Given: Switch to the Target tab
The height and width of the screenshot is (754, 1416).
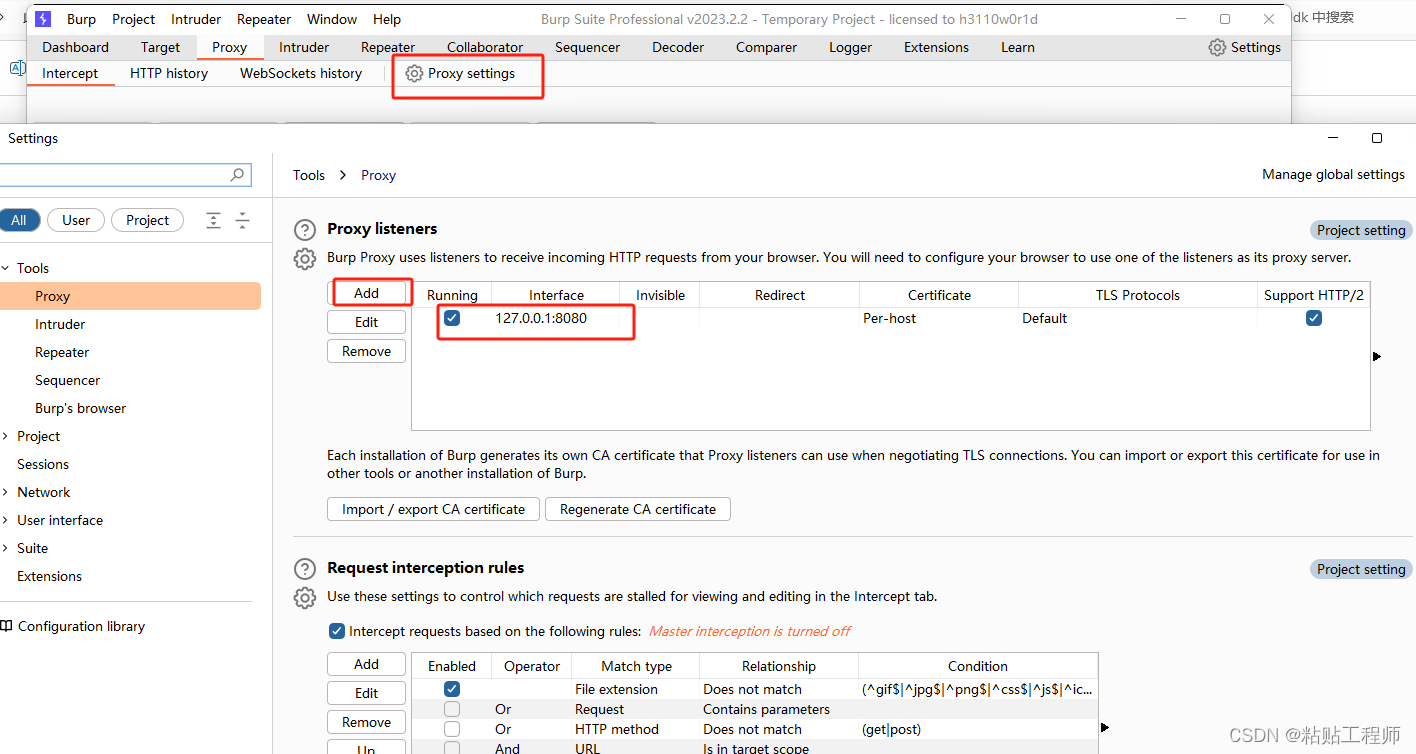Looking at the screenshot, I should pos(161,47).
